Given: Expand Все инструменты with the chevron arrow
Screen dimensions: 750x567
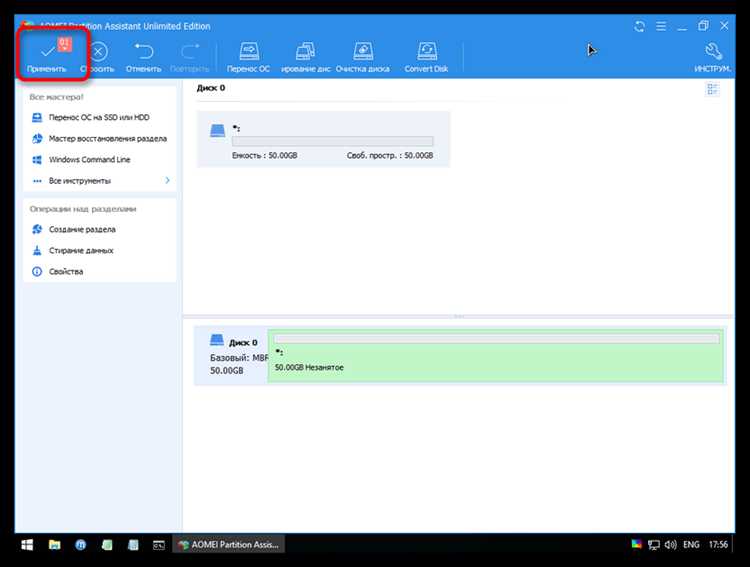Looking at the screenshot, I should point(167,180).
